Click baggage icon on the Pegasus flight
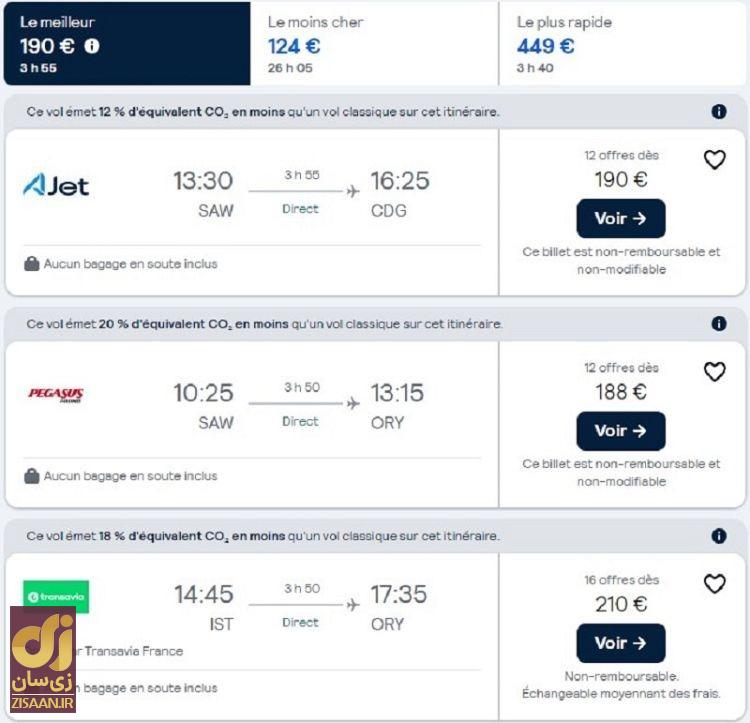750x723 pixels. 32,476
